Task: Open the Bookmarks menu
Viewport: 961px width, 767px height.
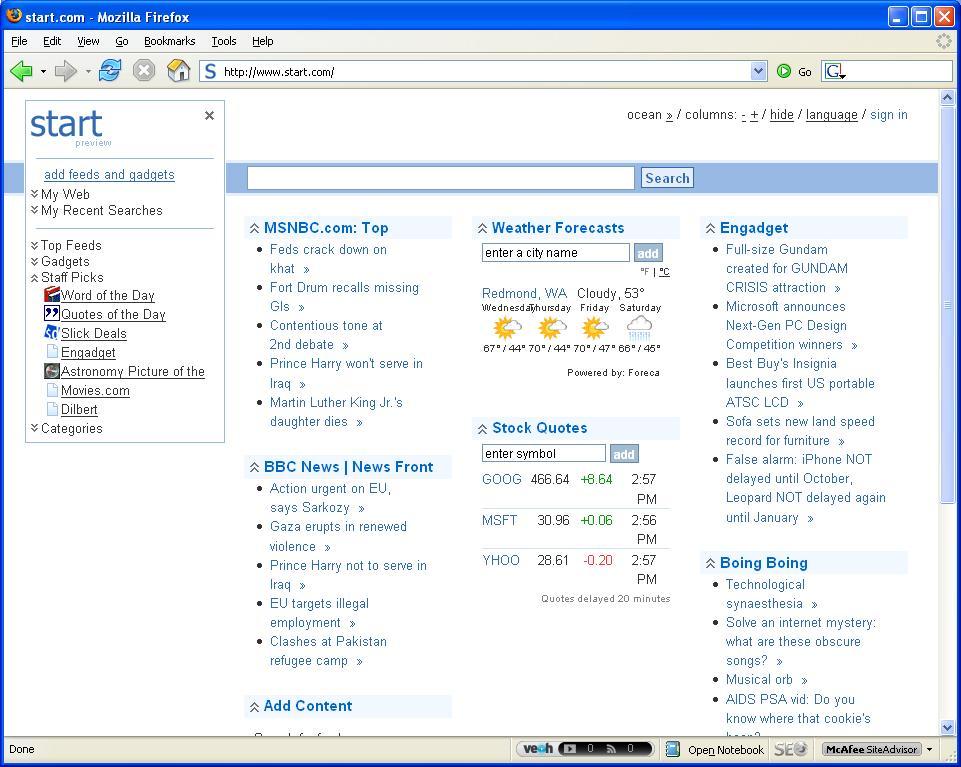Action: (170, 41)
